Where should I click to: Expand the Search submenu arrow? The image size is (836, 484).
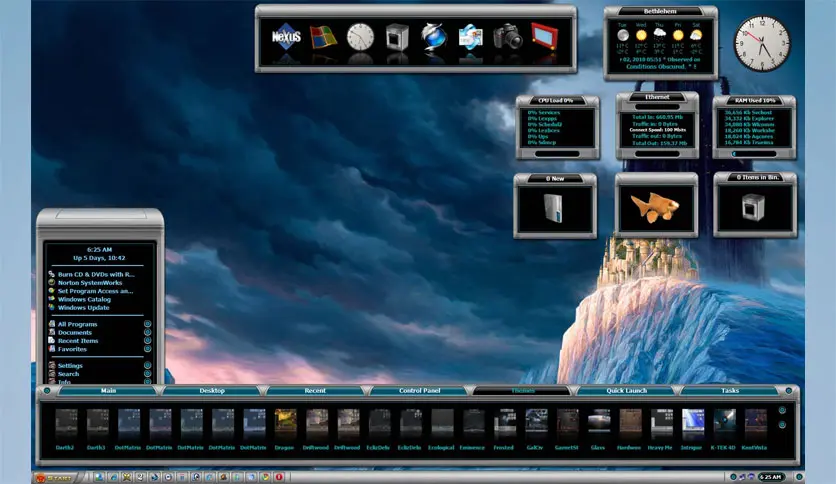148,374
